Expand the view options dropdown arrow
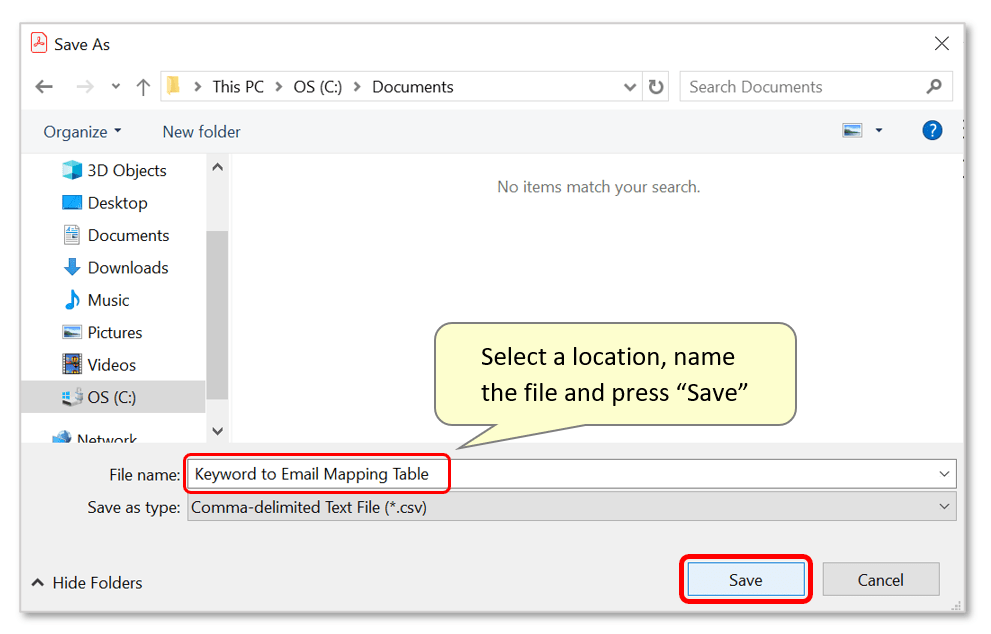 point(879,131)
